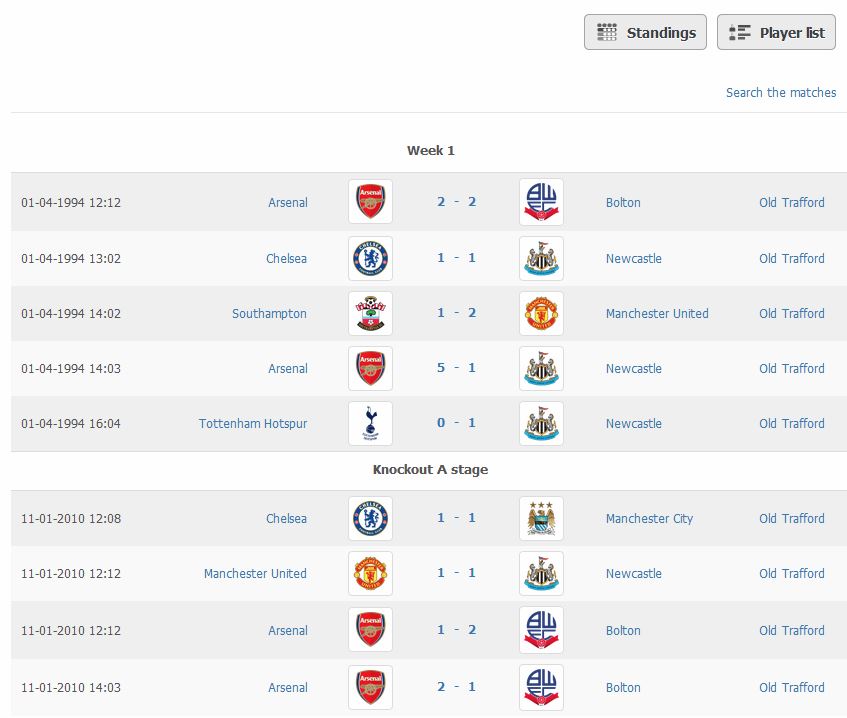Open Tottenham Hotspur team link

coord(253,424)
